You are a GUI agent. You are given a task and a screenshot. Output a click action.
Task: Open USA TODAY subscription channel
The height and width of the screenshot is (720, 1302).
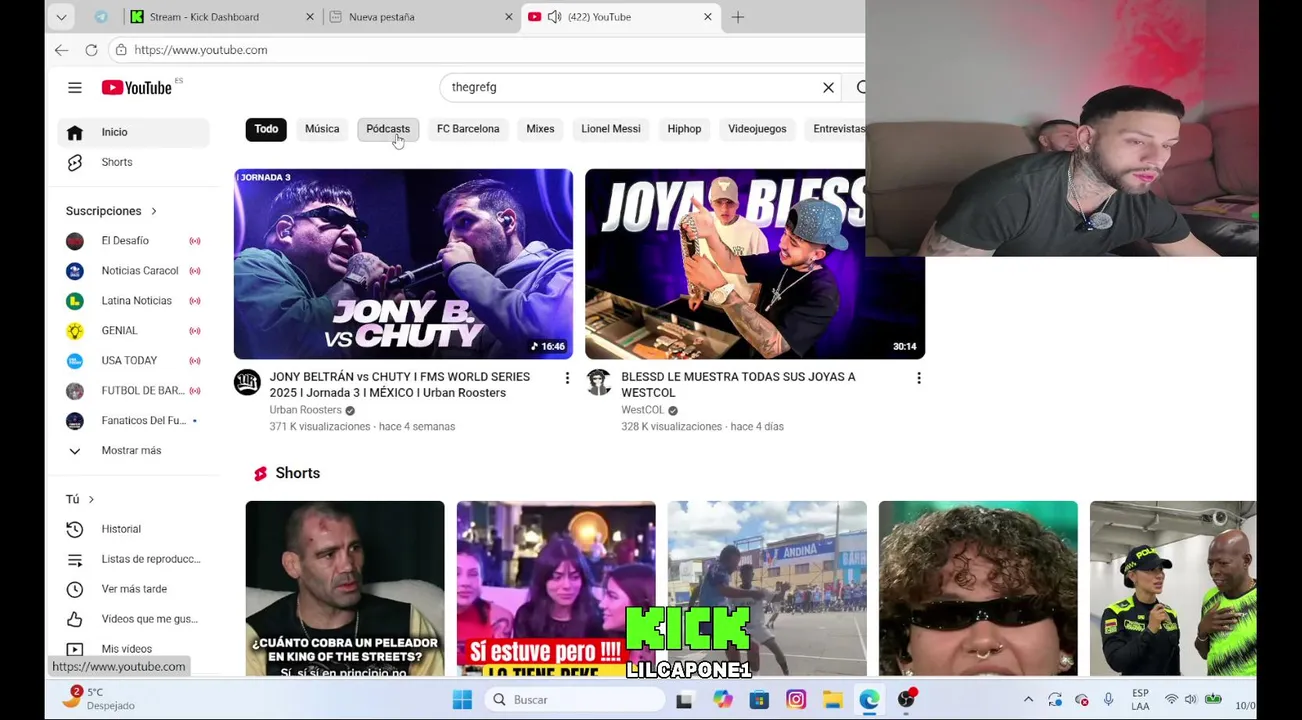[135, 361]
